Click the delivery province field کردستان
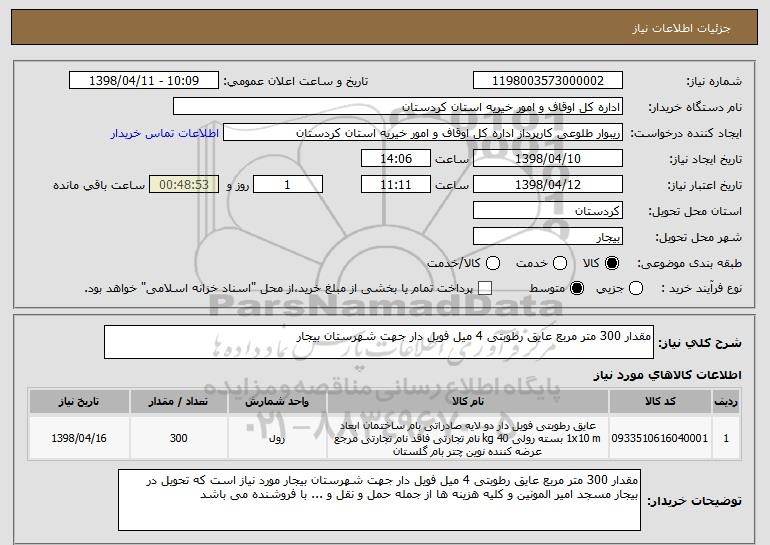The image size is (770, 545). [548, 211]
